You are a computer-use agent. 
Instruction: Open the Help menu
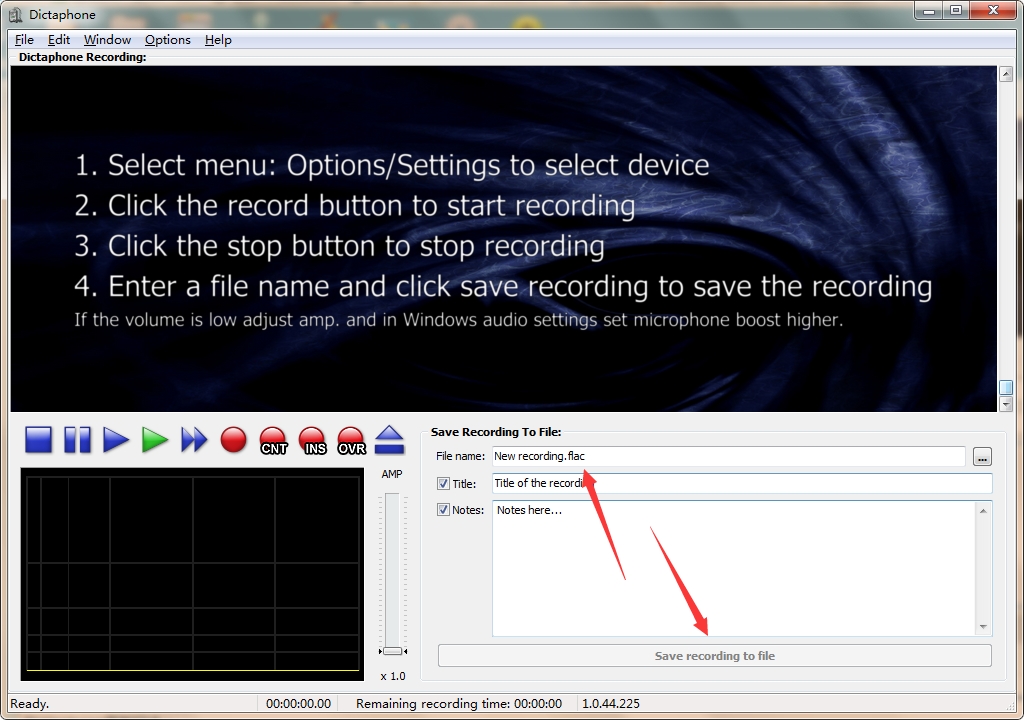click(x=218, y=40)
